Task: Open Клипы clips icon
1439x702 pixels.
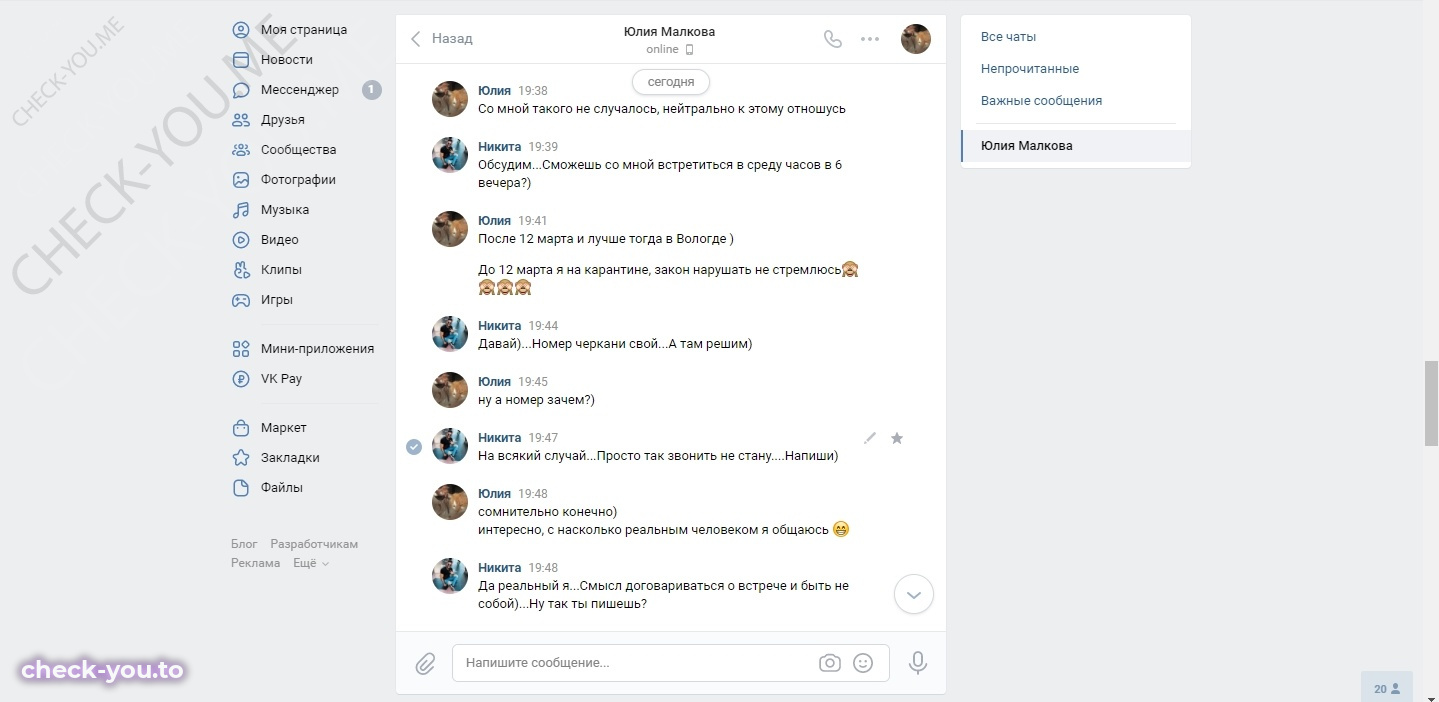Action: pyautogui.click(x=241, y=270)
